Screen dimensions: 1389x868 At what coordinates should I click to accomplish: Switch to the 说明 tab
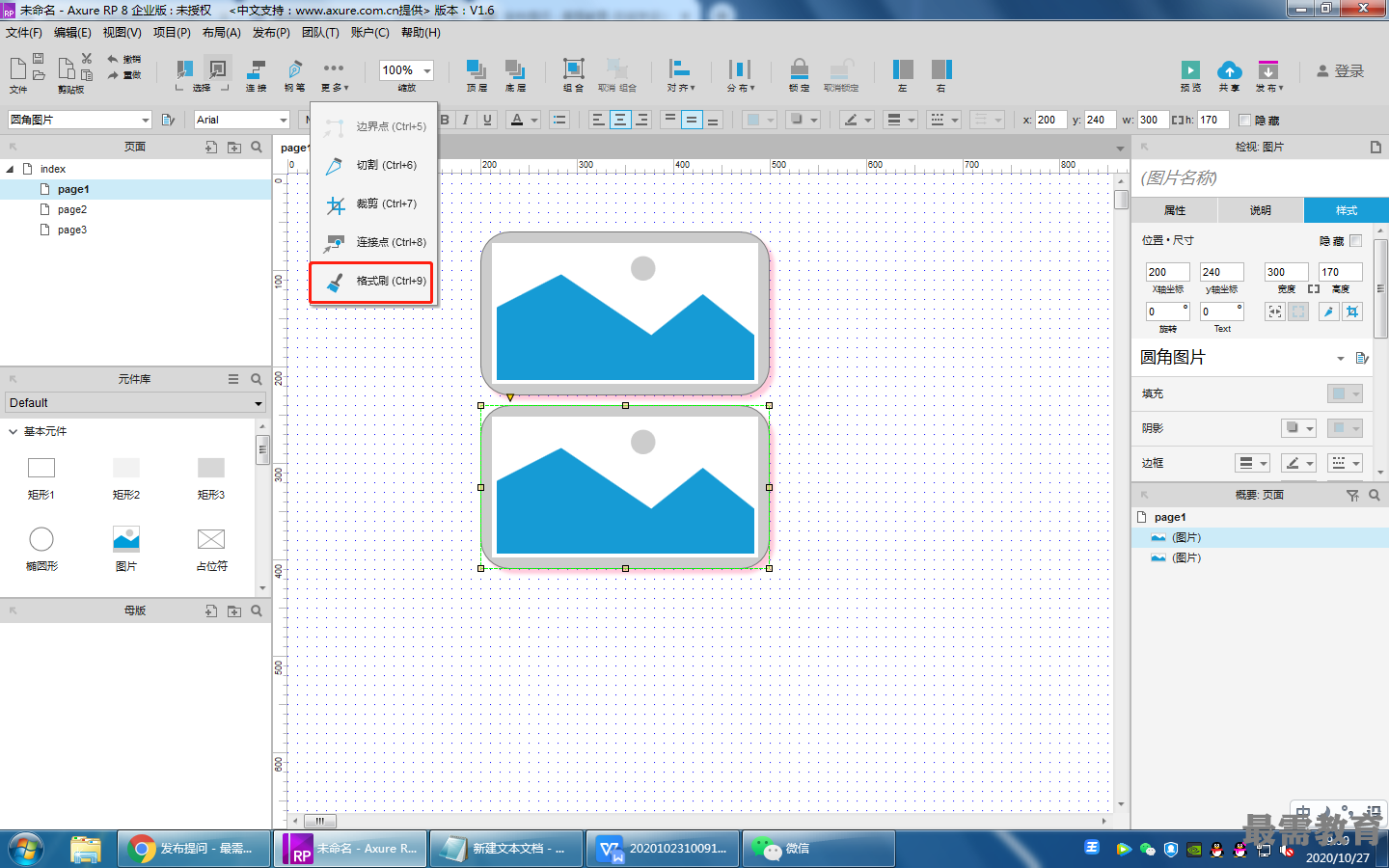click(1261, 210)
